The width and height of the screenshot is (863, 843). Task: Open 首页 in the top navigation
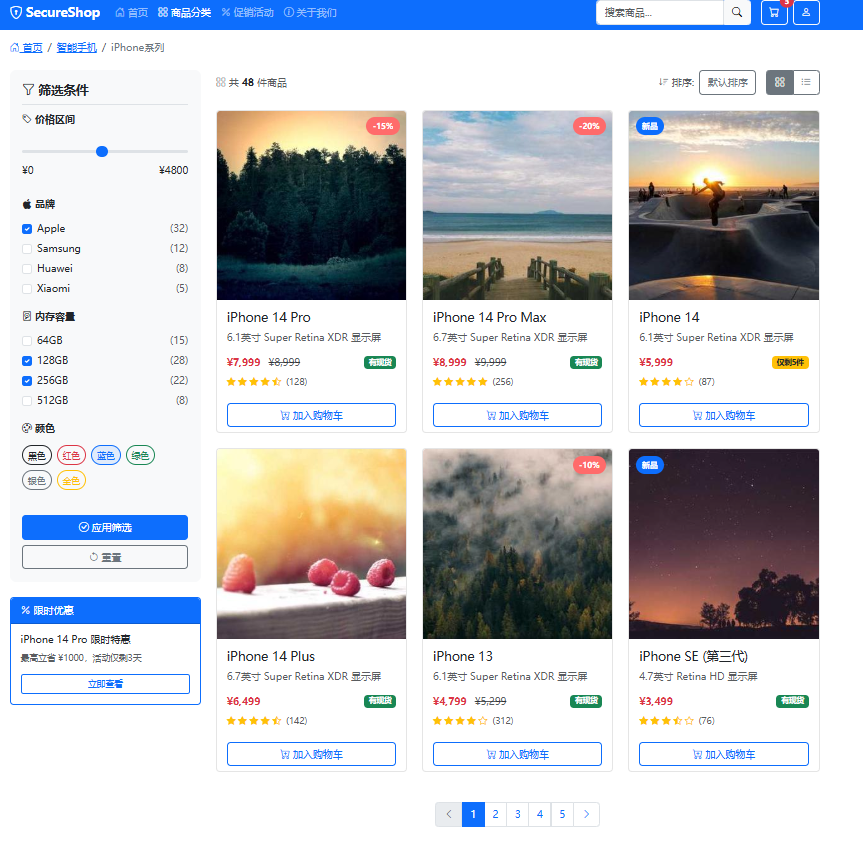132,13
